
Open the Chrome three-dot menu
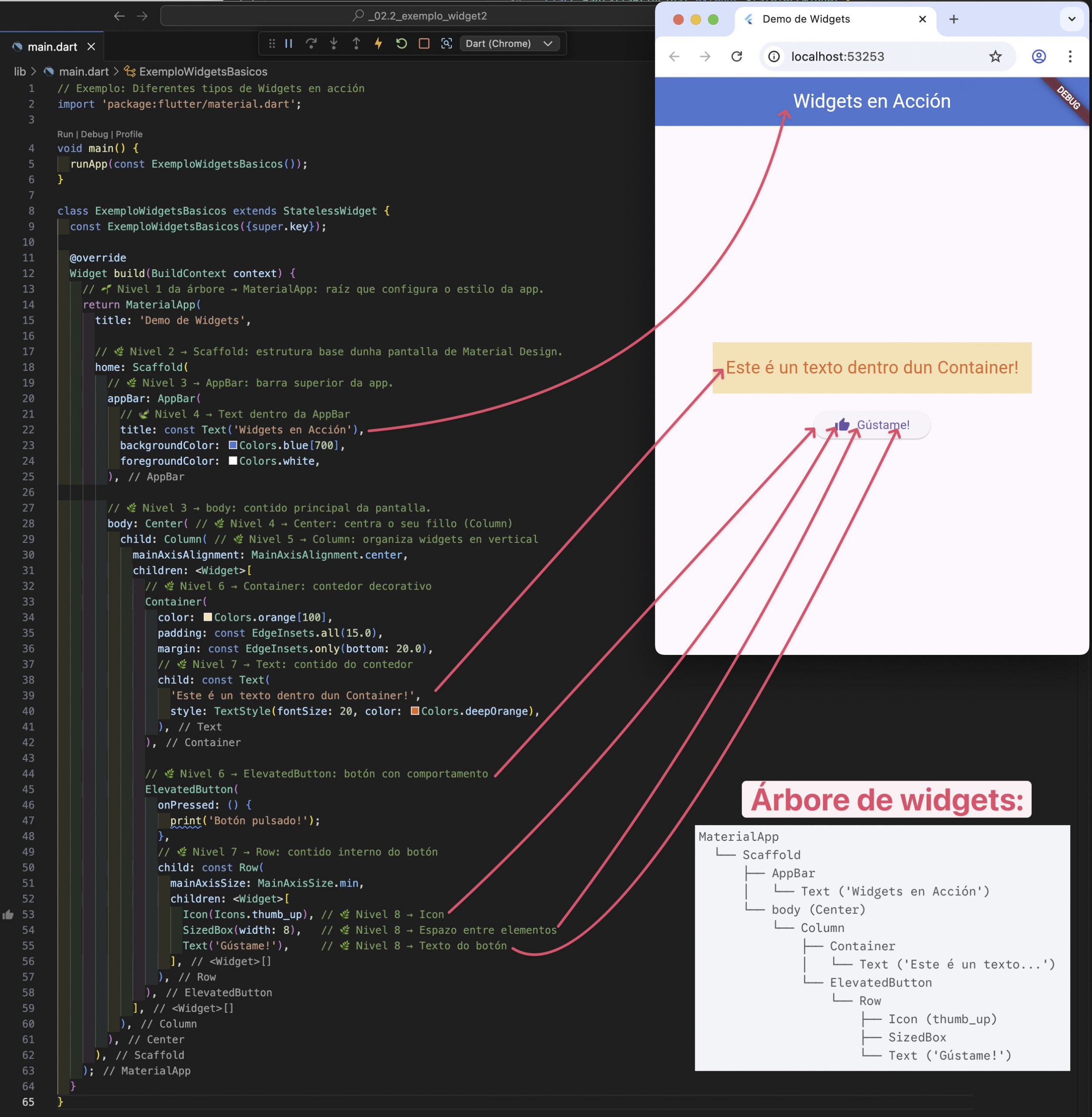click(x=1070, y=56)
